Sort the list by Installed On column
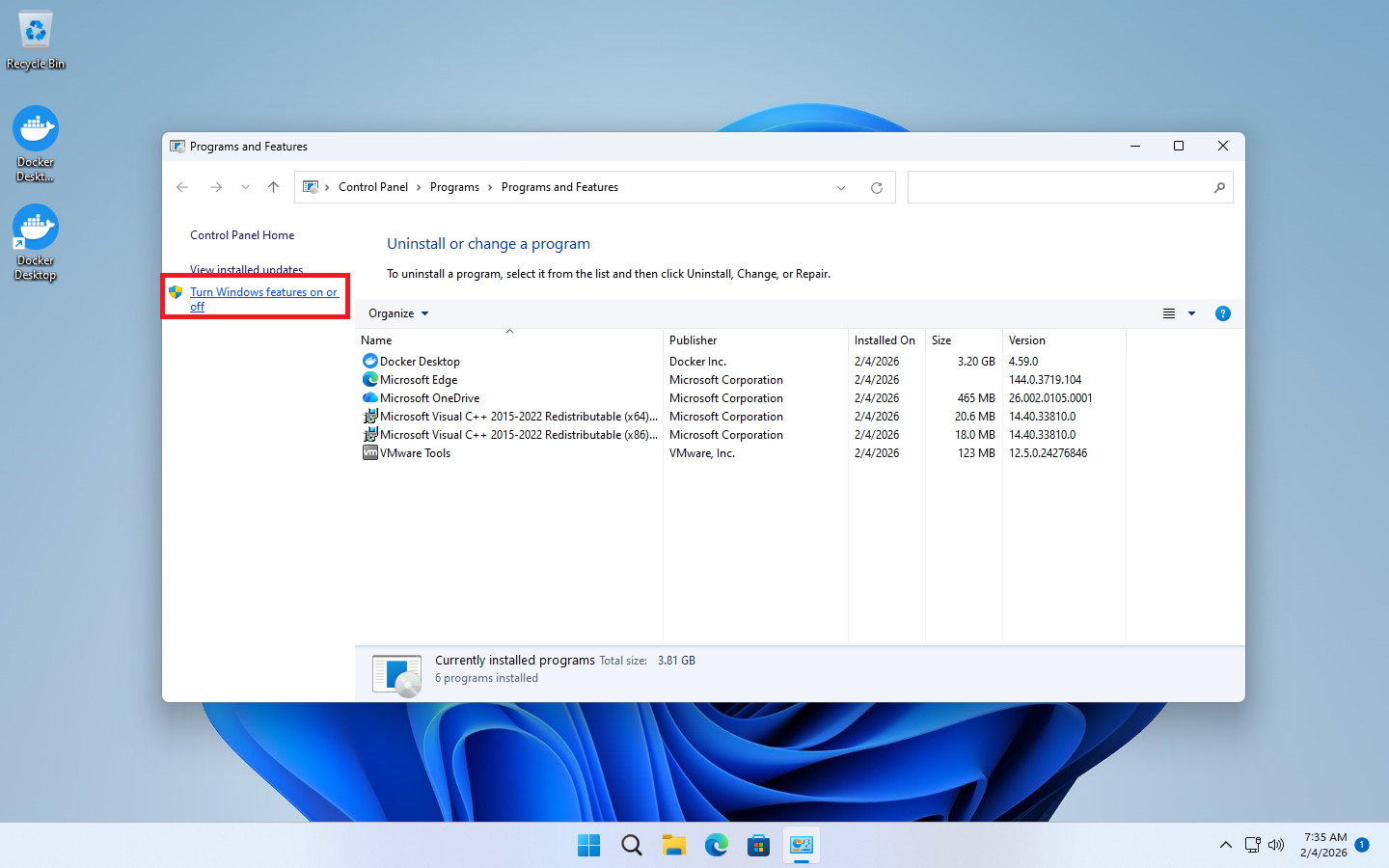This screenshot has width=1389, height=868. point(884,340)
